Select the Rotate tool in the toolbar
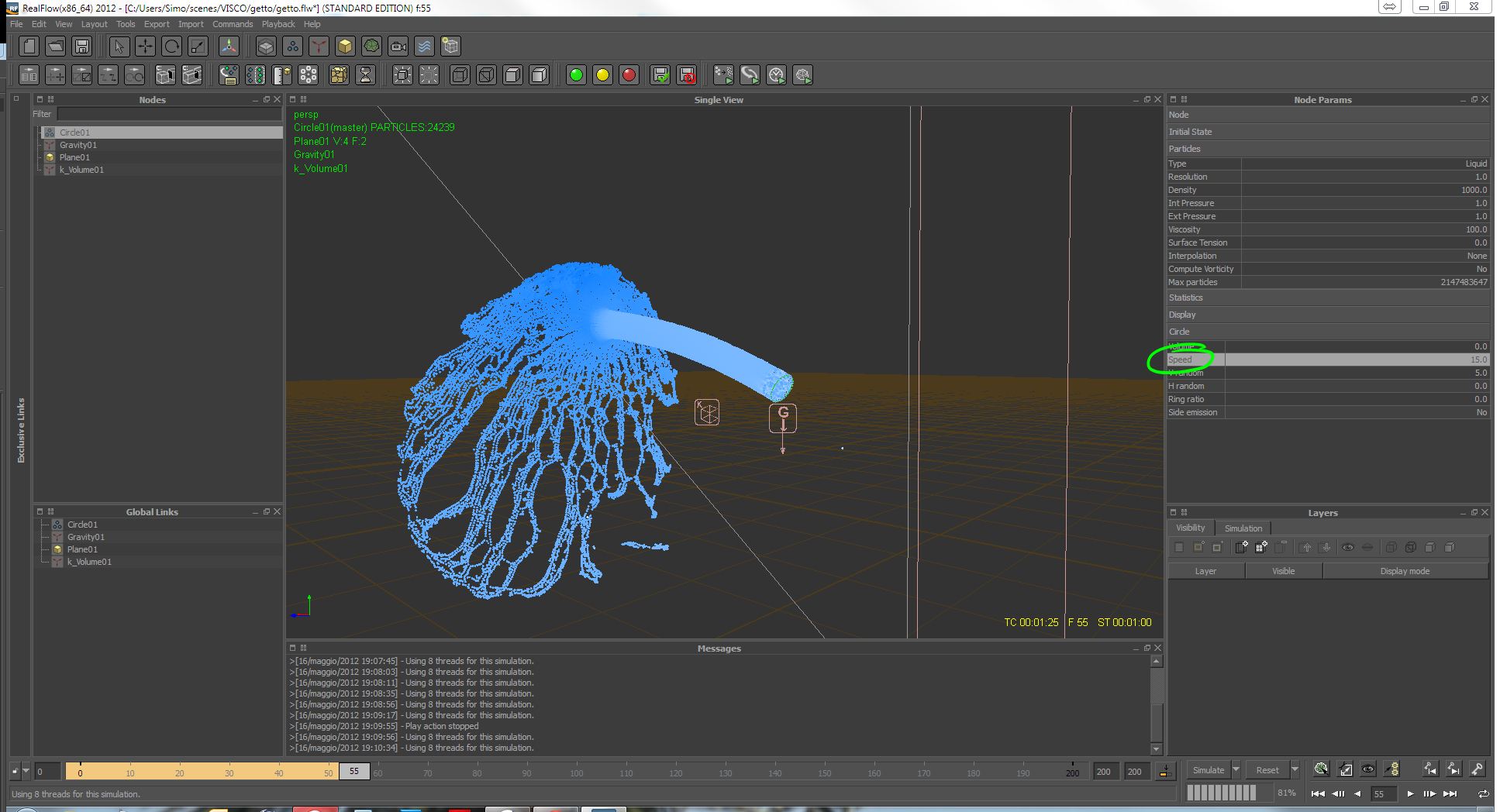The image size is (1500, 812). coord(171,46)
